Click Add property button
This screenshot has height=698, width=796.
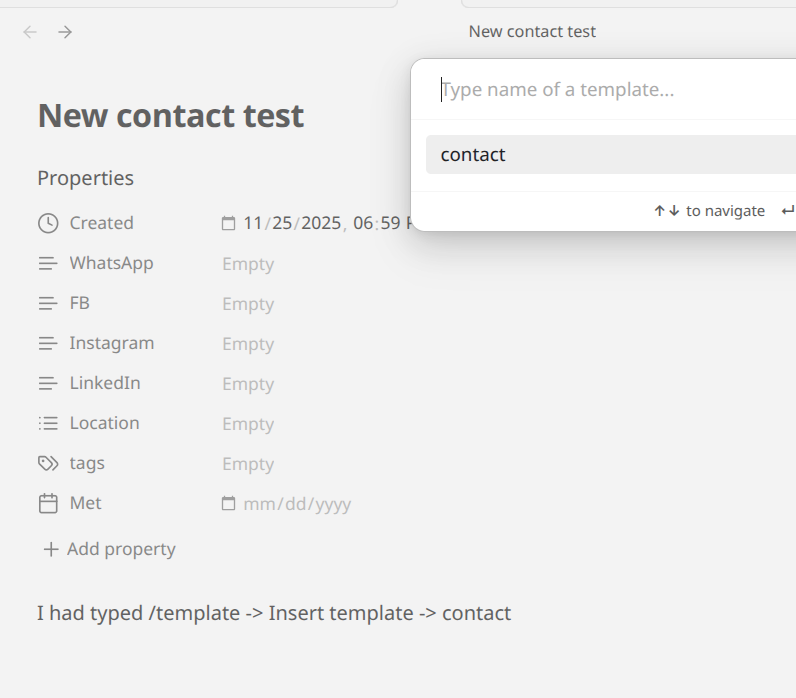tap(109, 549)
